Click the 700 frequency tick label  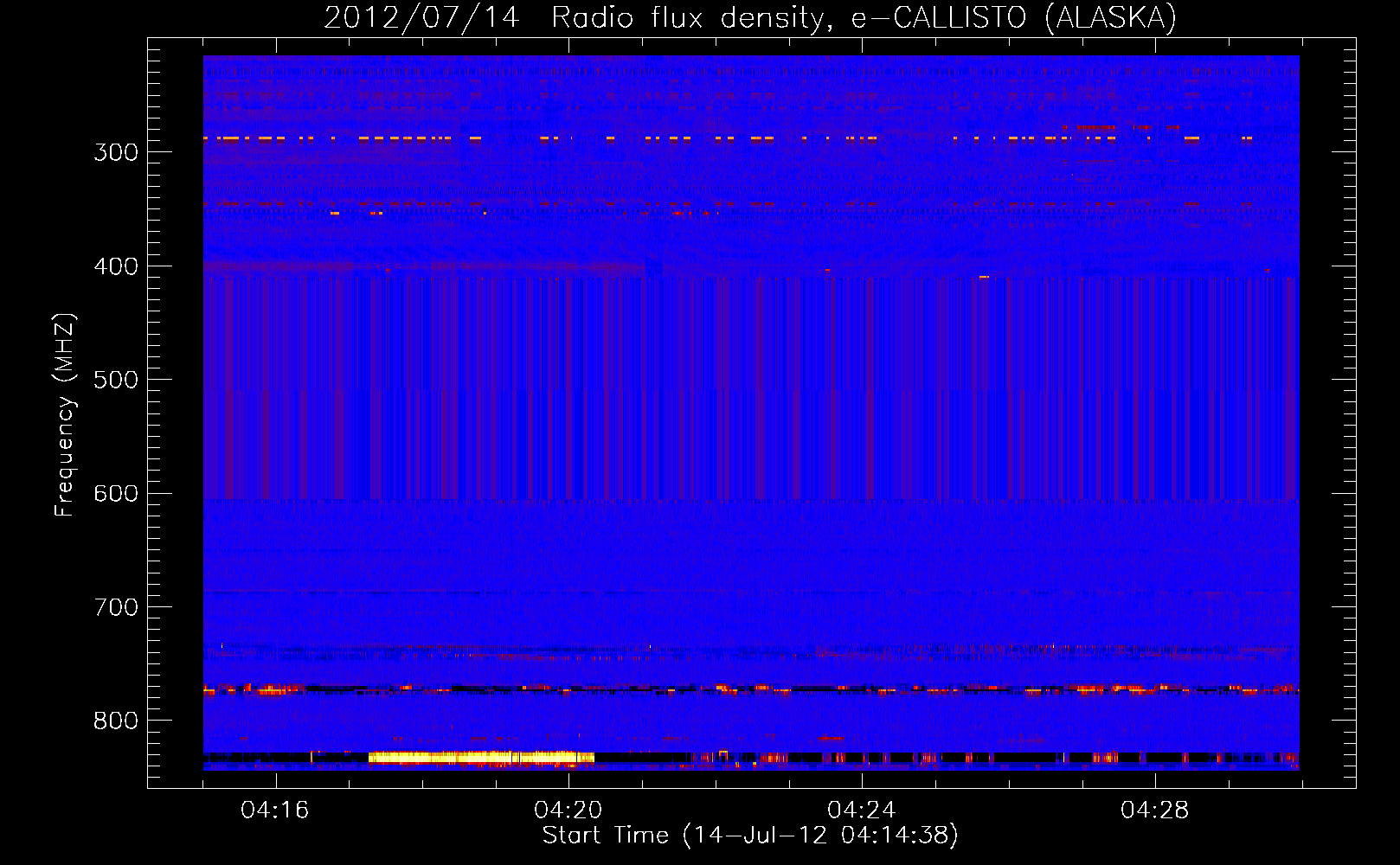[116, 607]
